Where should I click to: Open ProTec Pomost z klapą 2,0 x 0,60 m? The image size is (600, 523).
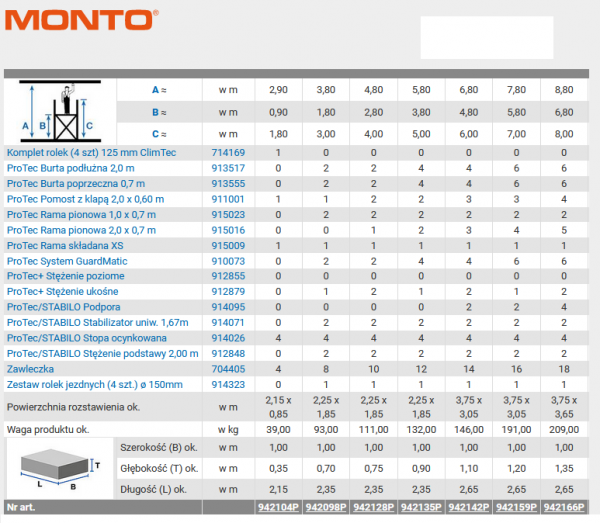85,199
